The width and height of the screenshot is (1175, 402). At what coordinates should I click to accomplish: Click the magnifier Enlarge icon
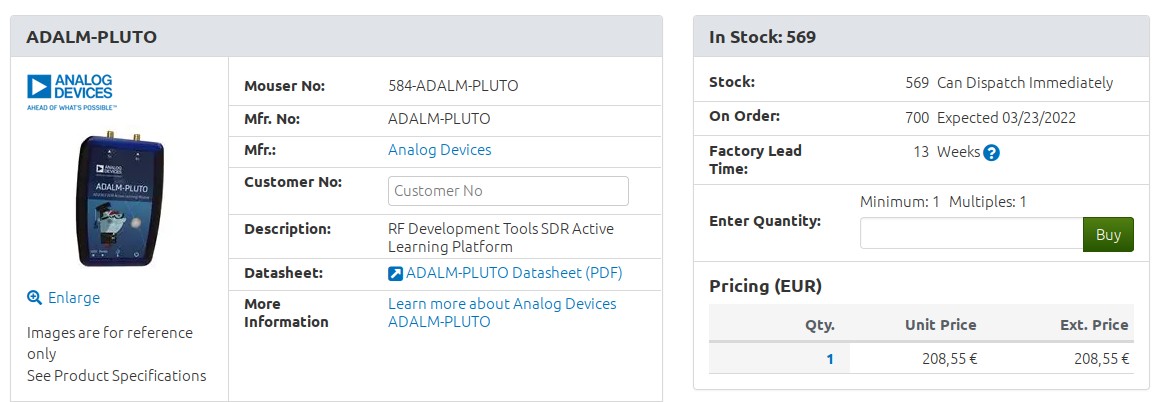point(34,298)
